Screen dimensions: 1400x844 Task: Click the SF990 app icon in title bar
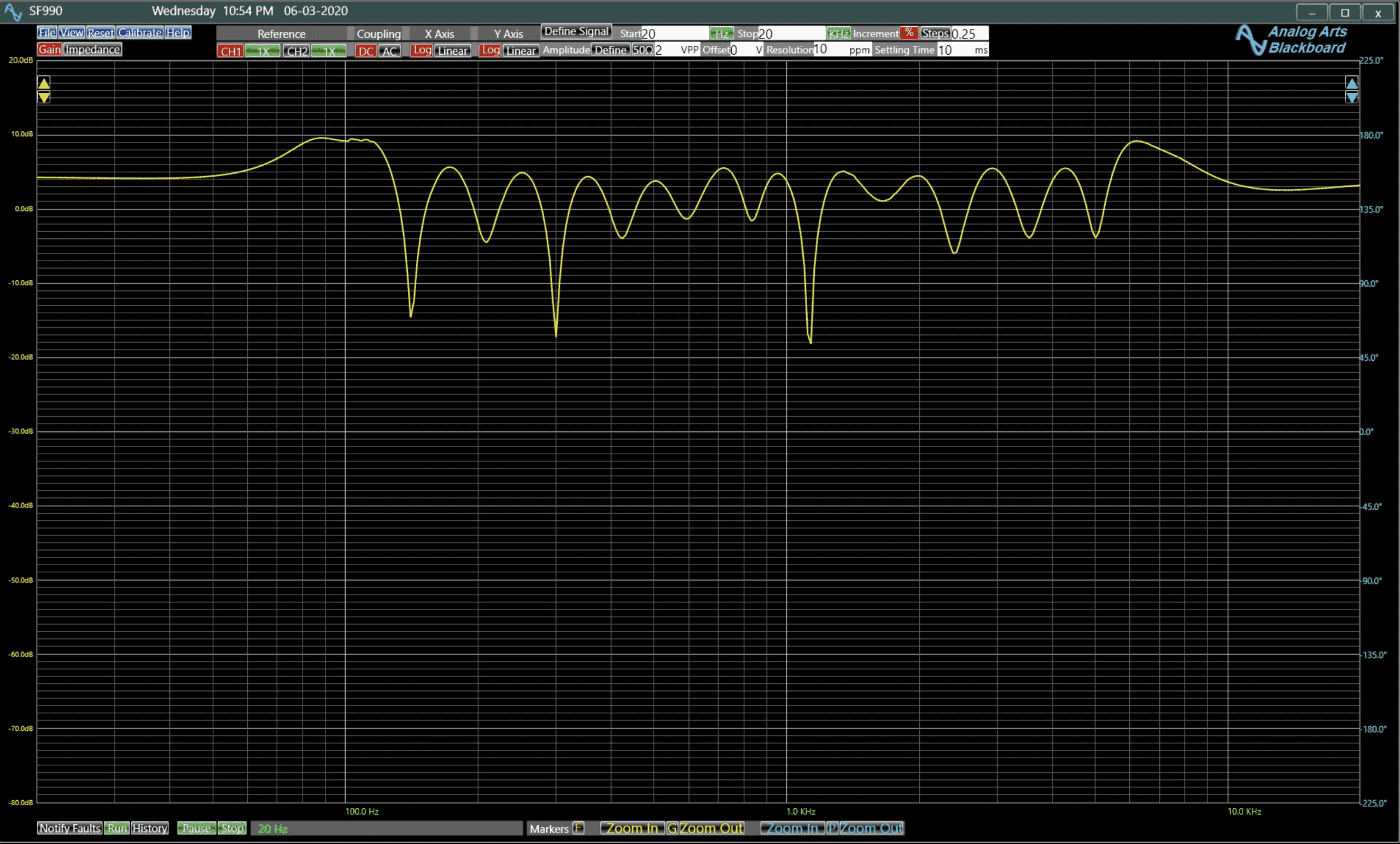tap(13, 11)
